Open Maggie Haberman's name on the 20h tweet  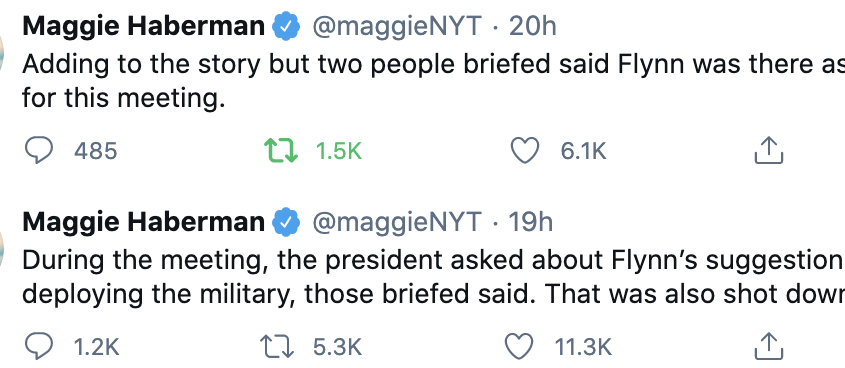coord(144,26)
